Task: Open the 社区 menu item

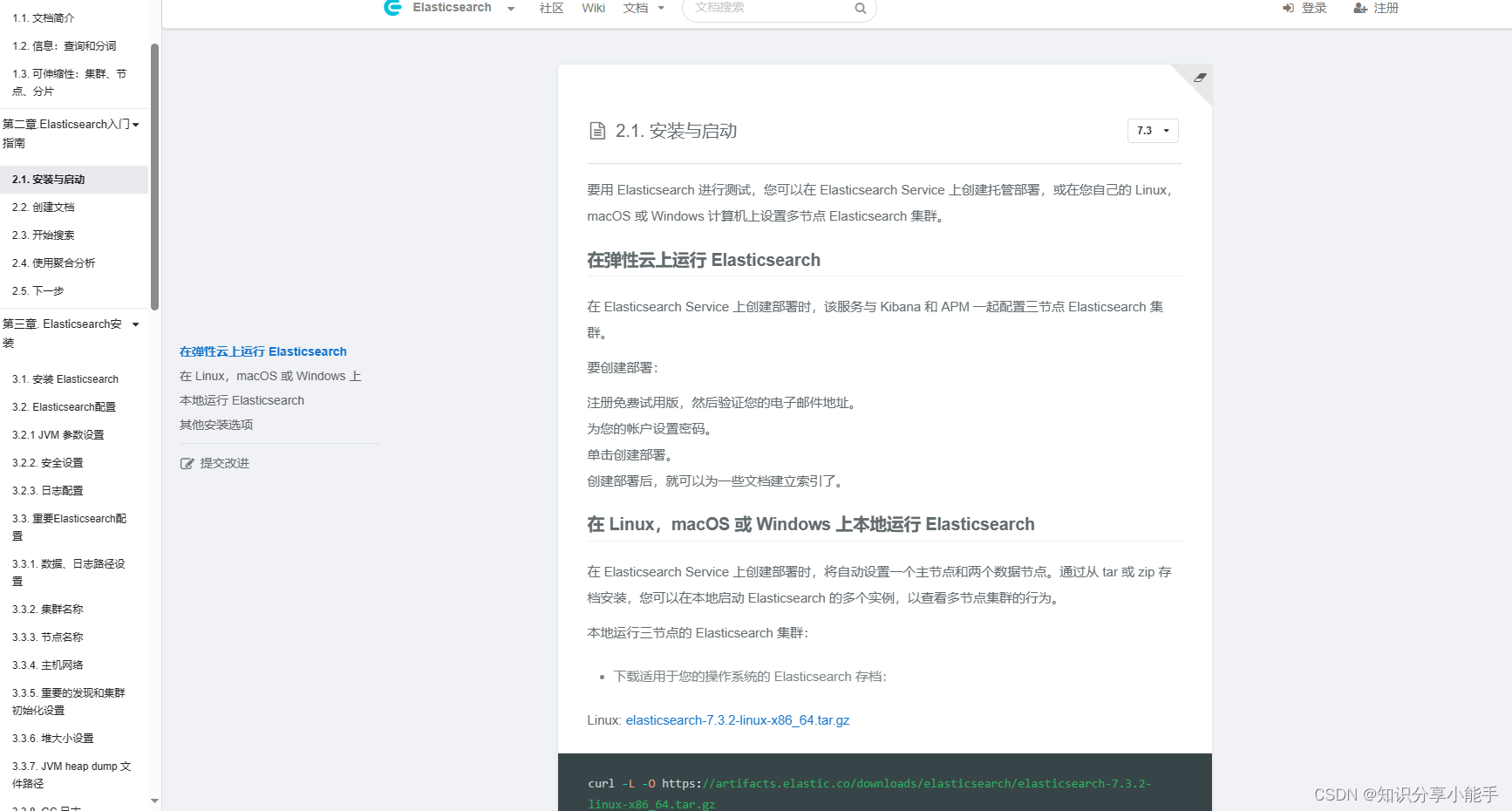Action: click(551, 8)
